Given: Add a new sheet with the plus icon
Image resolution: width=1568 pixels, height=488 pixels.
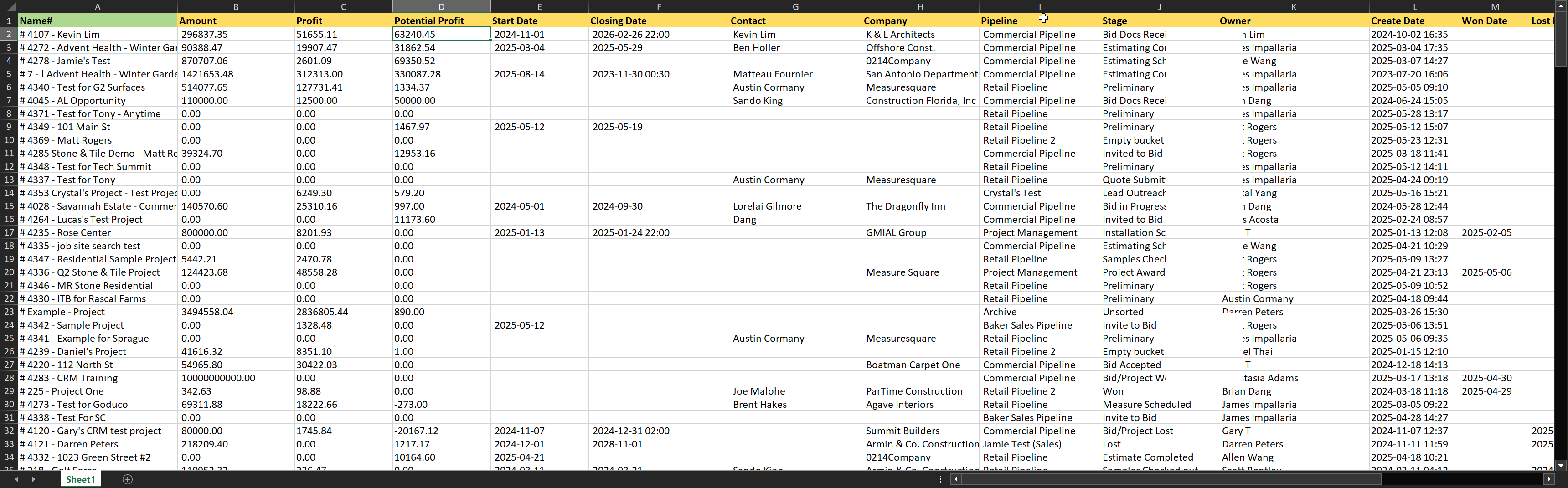Looking at the screenshot, I should point(127,479).
